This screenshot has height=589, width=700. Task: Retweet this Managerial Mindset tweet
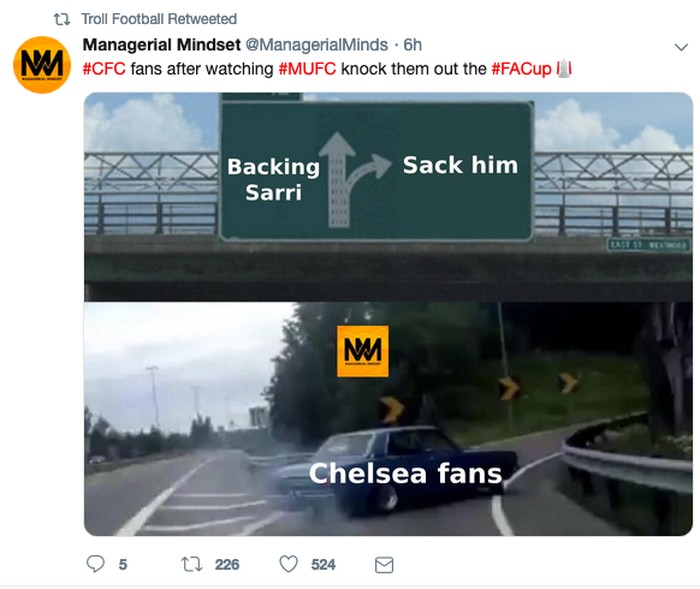pos(189,564)
